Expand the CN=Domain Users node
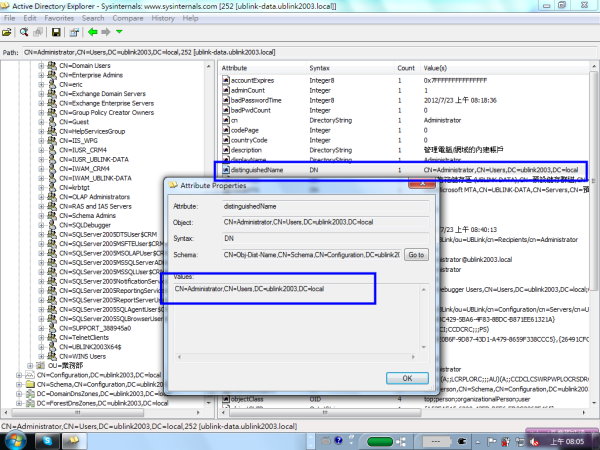Image resolution: width=600 pixels, height=450 pixels. 41,66
